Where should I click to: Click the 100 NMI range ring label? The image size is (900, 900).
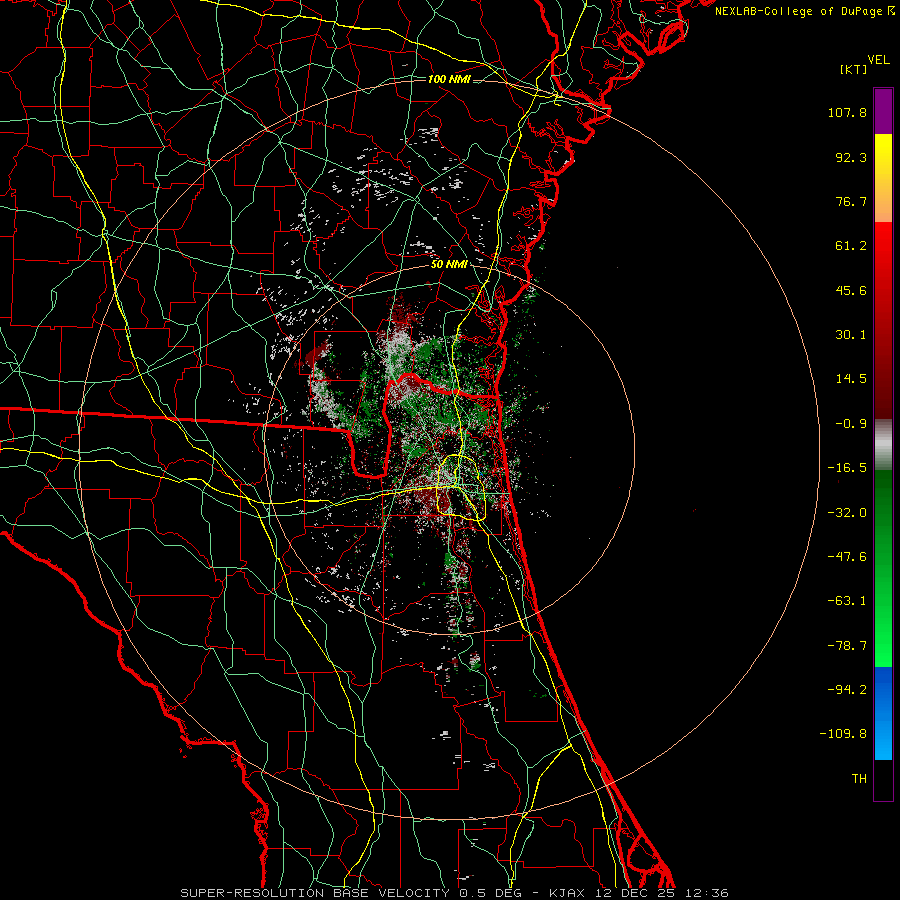pos(449,79)
